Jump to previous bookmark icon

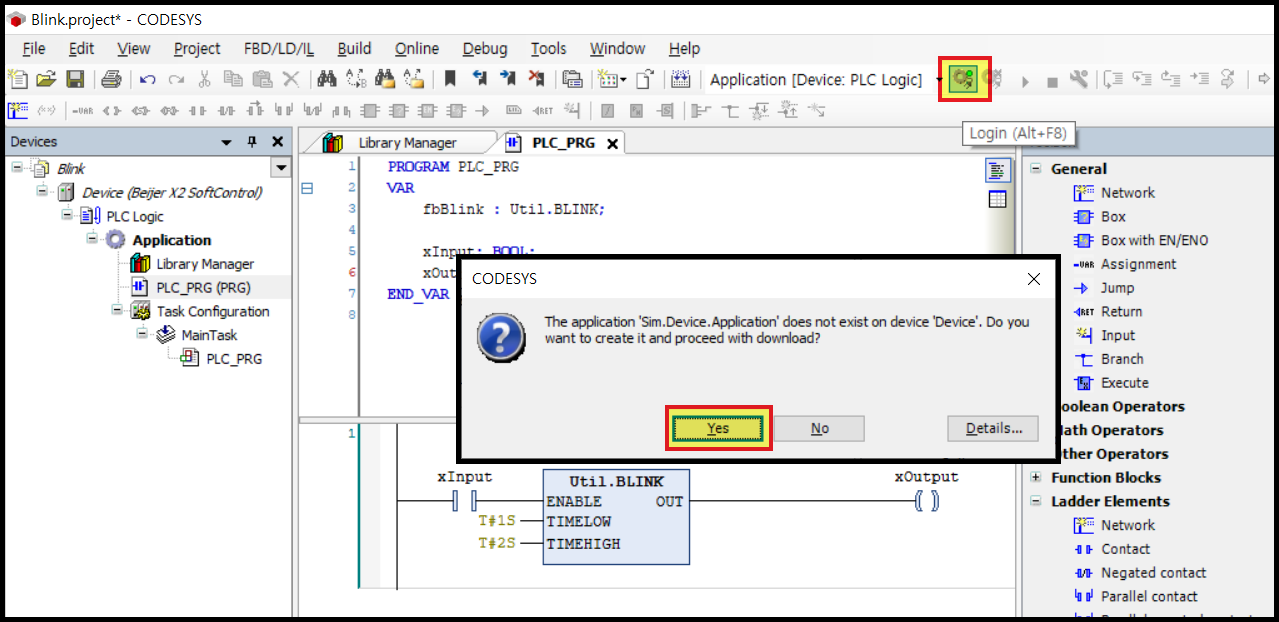click(479, 79)
